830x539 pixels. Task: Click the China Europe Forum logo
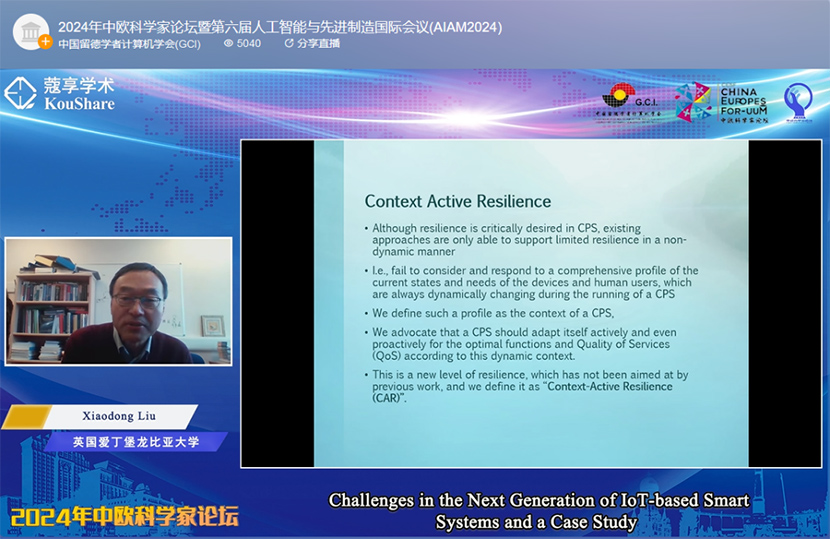coord(720,102)
